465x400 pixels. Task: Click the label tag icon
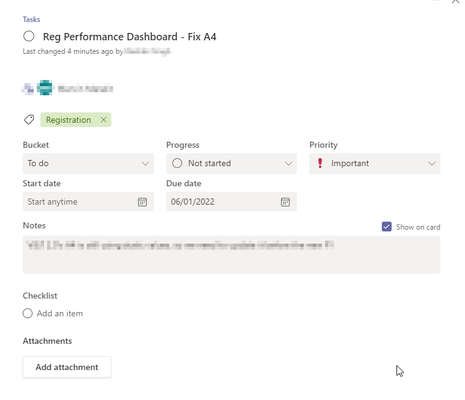point(29,120)
